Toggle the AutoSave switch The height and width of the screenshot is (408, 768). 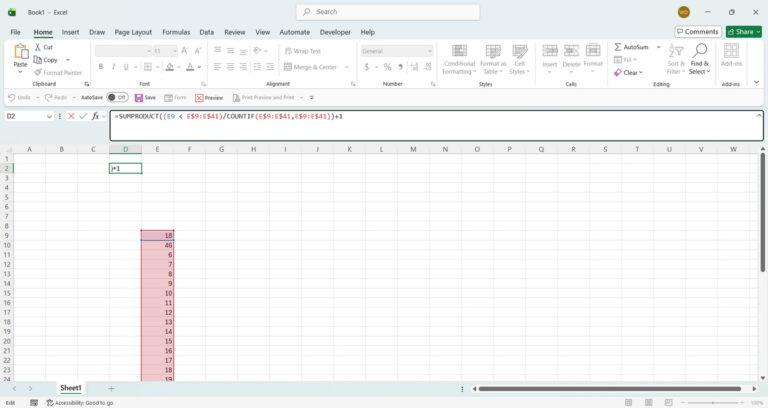[x=117, y=98]
